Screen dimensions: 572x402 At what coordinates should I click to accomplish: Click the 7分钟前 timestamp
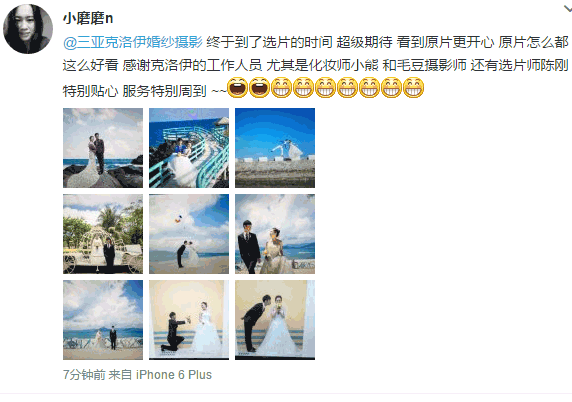tap(84, 375)
